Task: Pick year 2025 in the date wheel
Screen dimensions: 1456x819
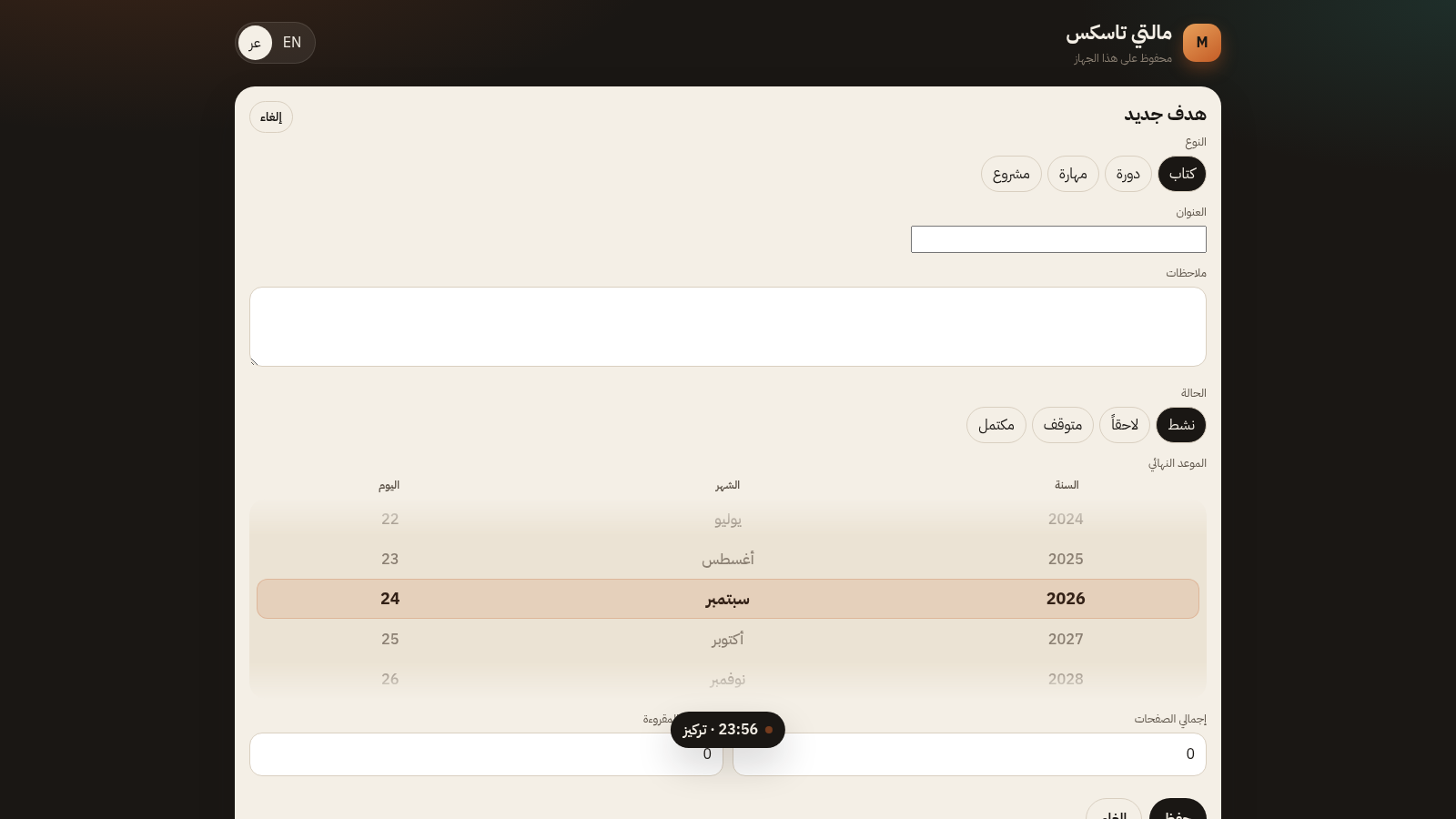Action: [x=1066, y=559]
